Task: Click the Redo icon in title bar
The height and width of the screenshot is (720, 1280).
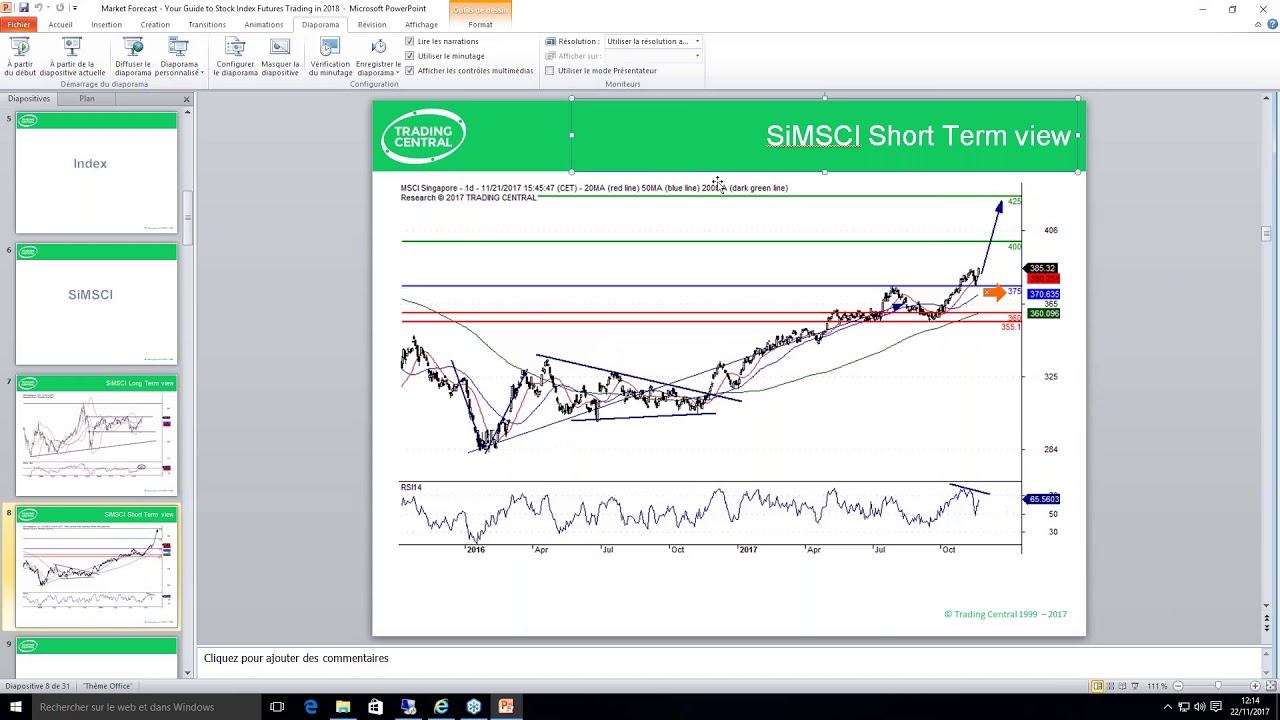Action: tap(60, 8)
